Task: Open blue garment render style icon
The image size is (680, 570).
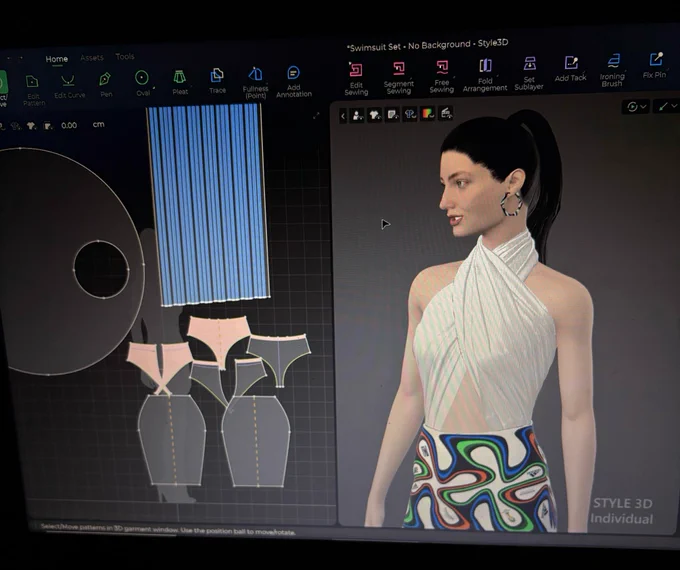Action: 410,114
